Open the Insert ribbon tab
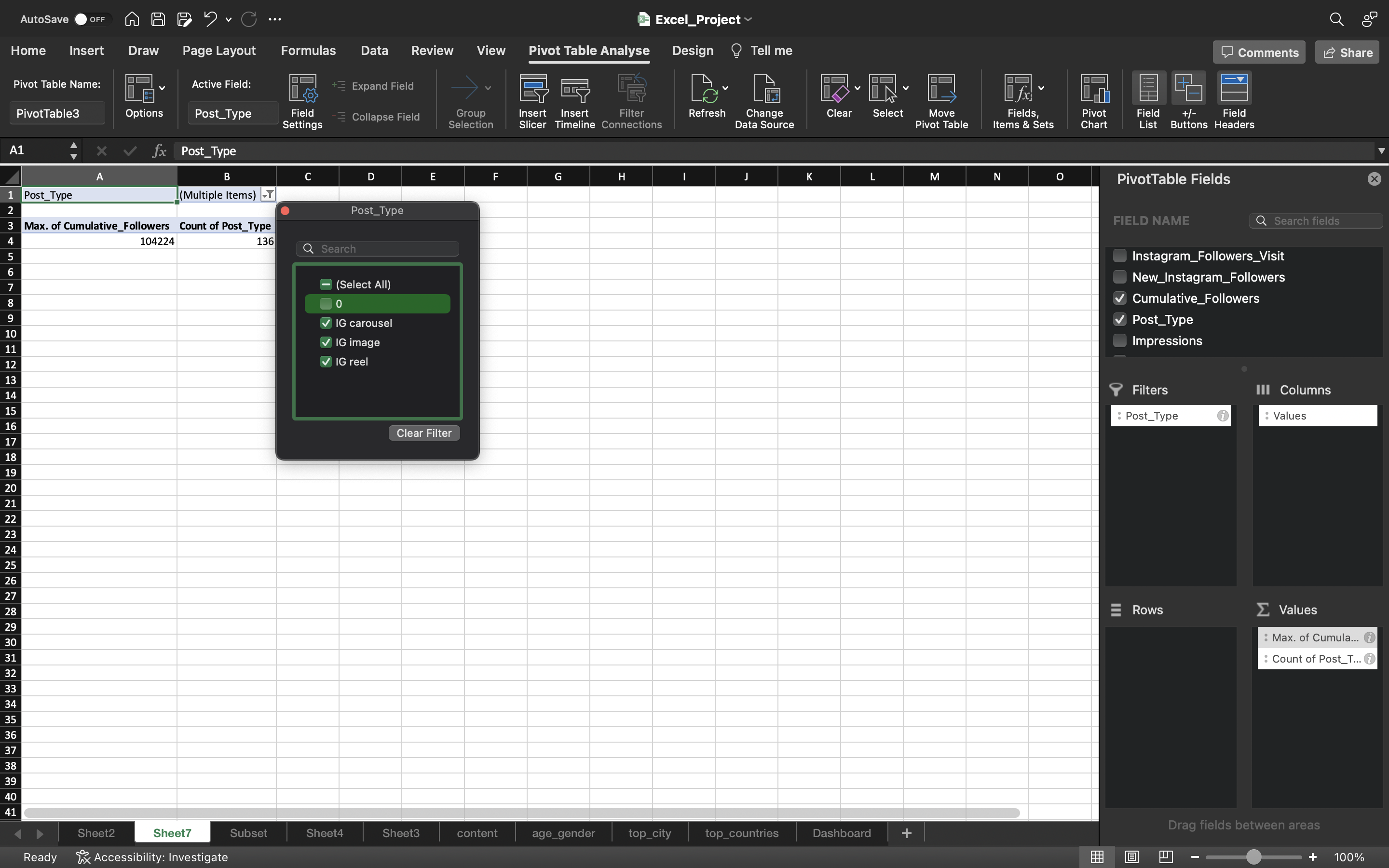 (x=87, y=51)
